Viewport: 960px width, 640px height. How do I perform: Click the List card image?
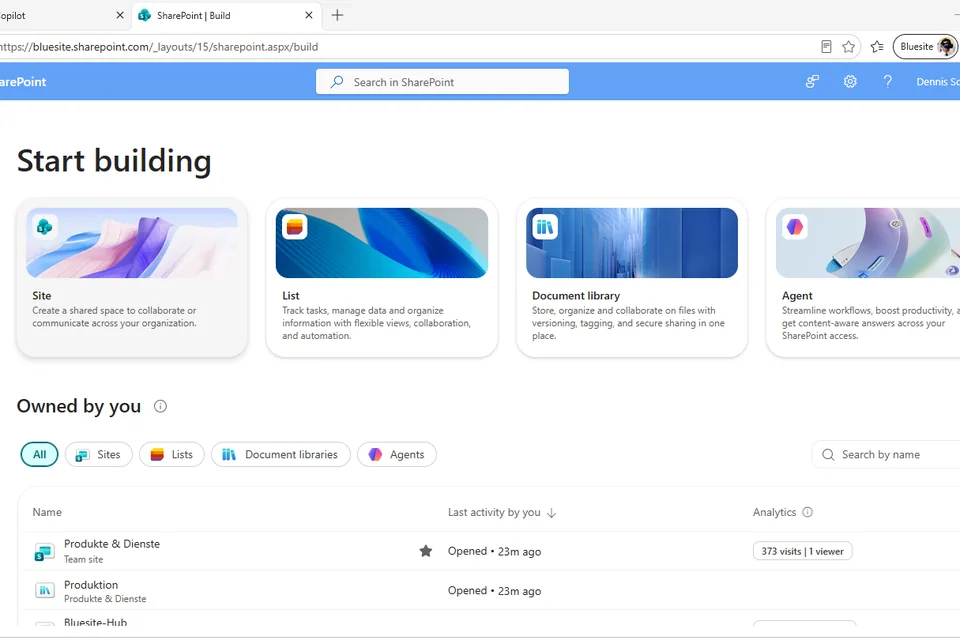click(381, 243)
